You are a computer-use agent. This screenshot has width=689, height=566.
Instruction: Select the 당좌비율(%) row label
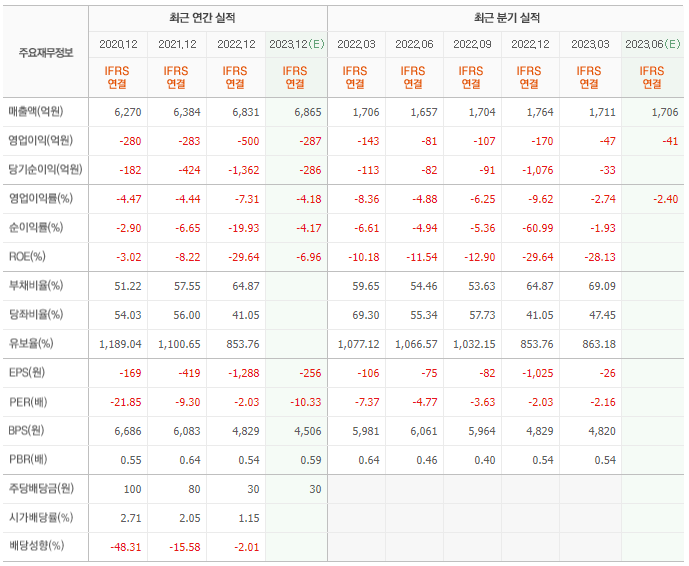36,315
